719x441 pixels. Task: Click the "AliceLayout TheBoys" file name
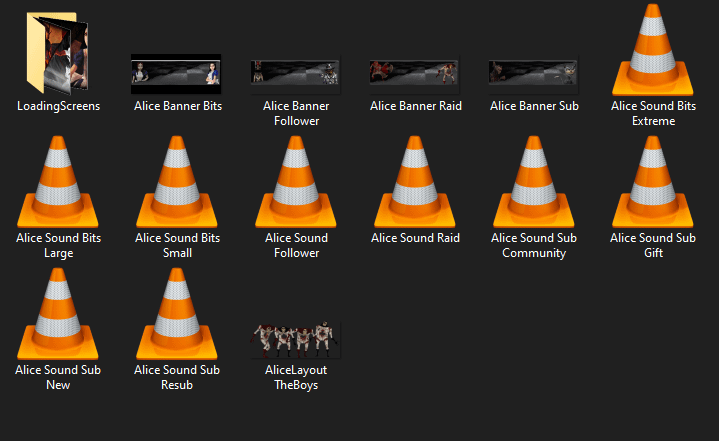(x=296, y=377)
